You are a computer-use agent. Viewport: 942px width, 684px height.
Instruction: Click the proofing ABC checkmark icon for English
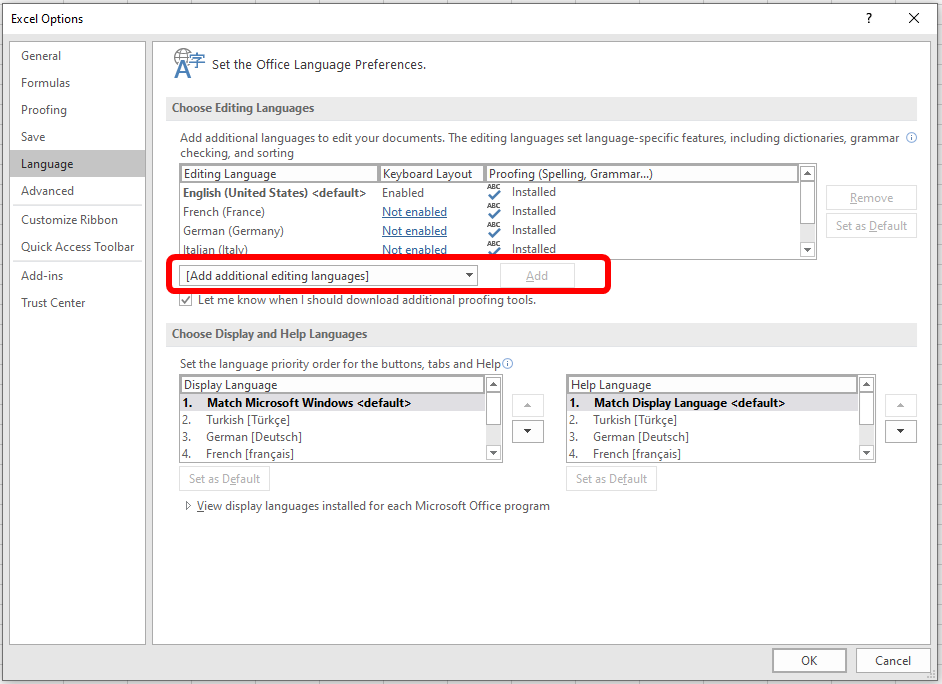tap(494, 192)
